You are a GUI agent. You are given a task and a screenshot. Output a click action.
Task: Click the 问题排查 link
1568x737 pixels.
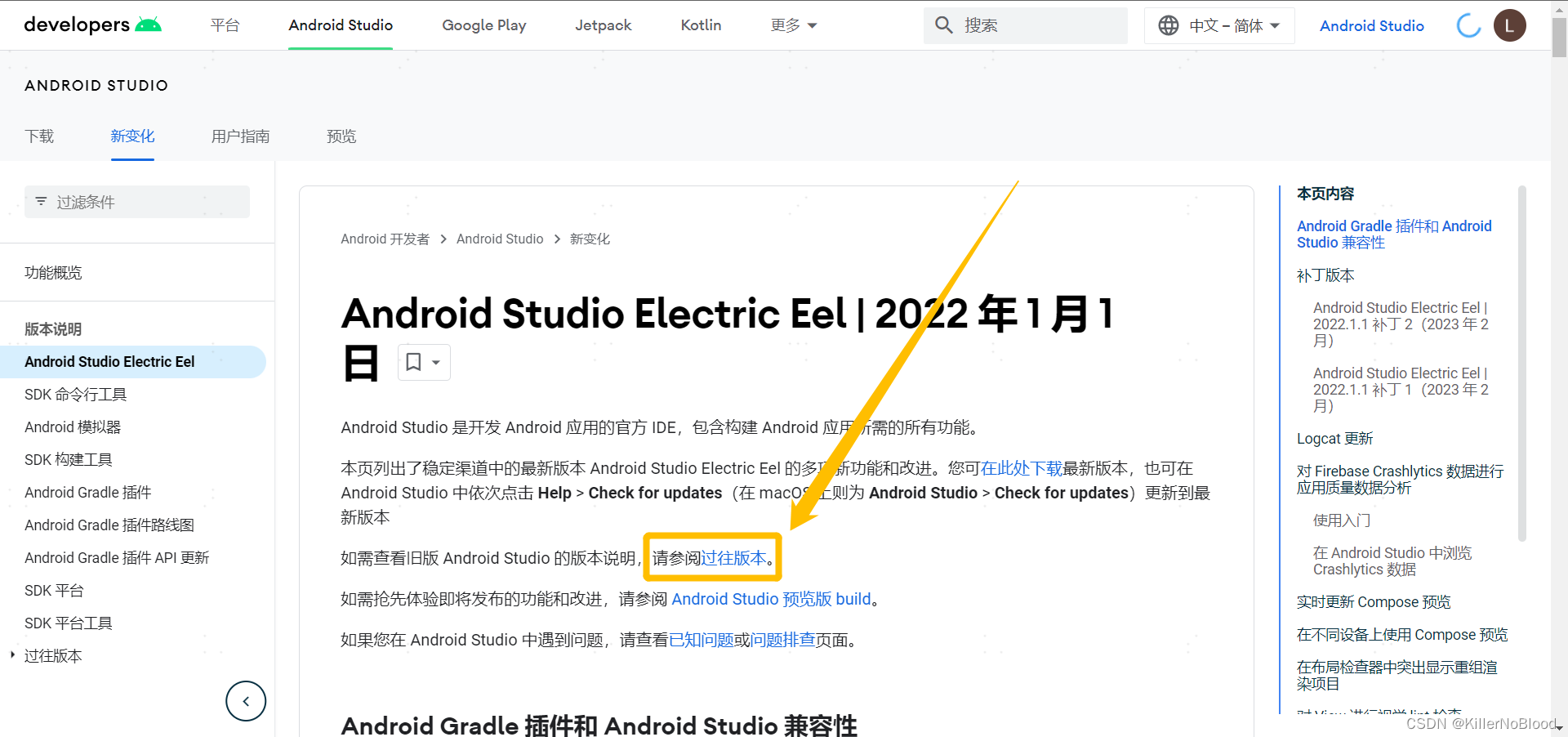pyautogui.click(x=782, y=640)
